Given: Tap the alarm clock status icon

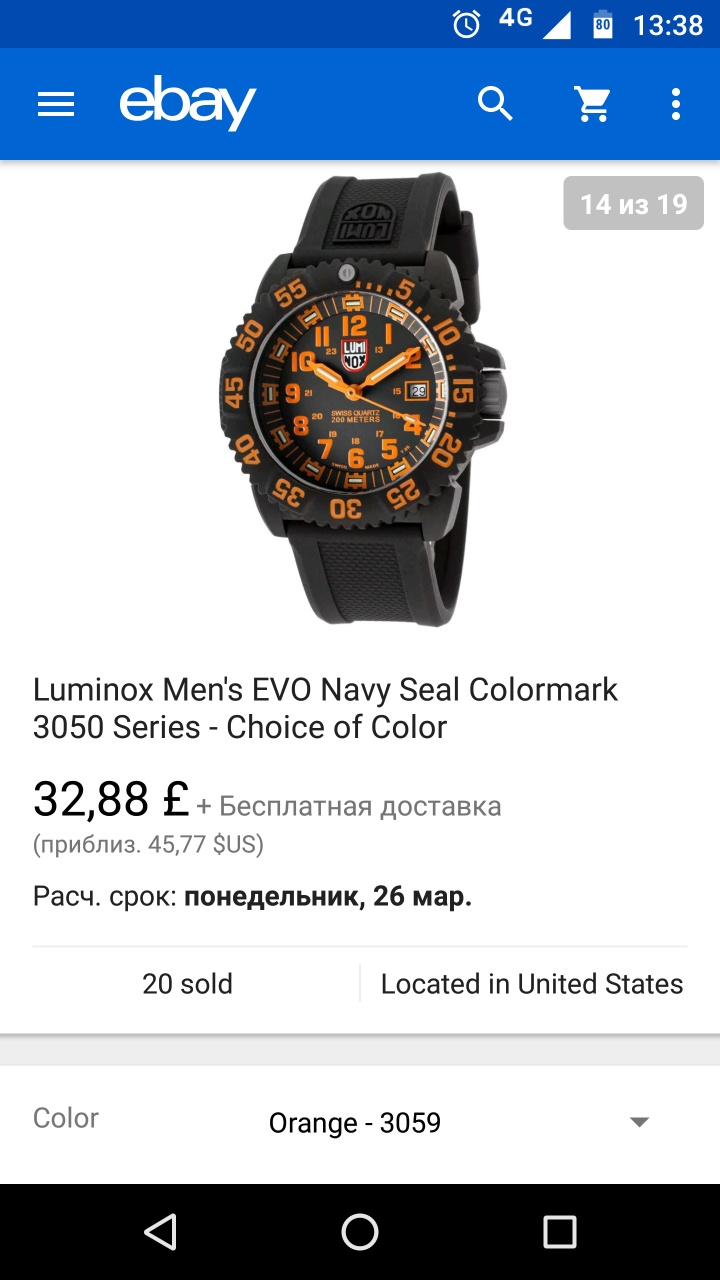Looking at the screenshot, I should pos(466,24).
